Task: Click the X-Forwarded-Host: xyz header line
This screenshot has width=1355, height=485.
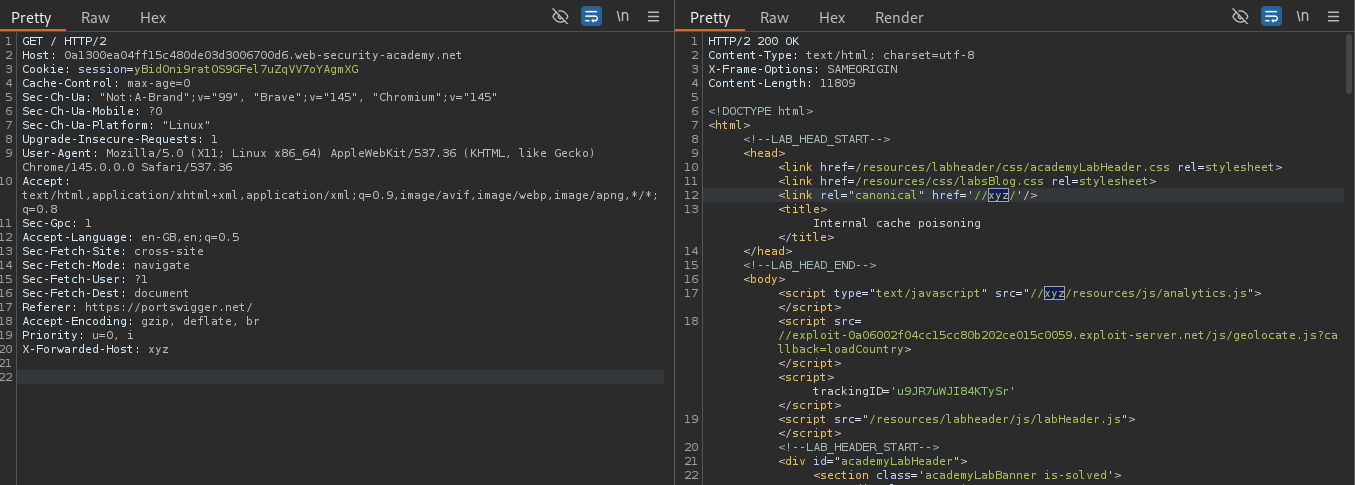Action: click(x=95, y=349)
